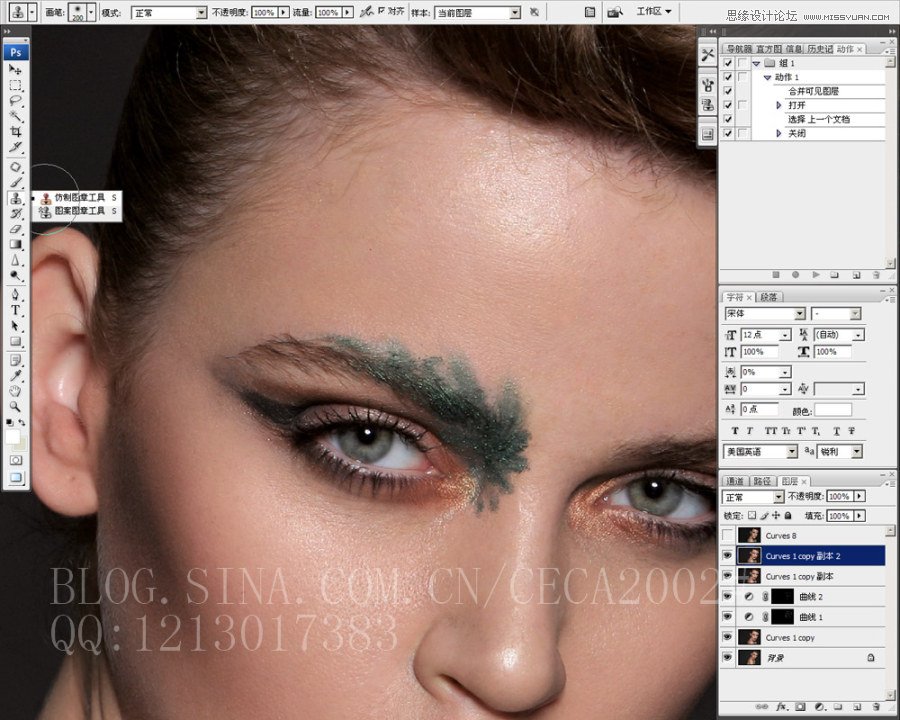Viewport: 900px width, 720px height.
Task: Select the Brush tool in the toolbox
Action: tap(15, 183)
